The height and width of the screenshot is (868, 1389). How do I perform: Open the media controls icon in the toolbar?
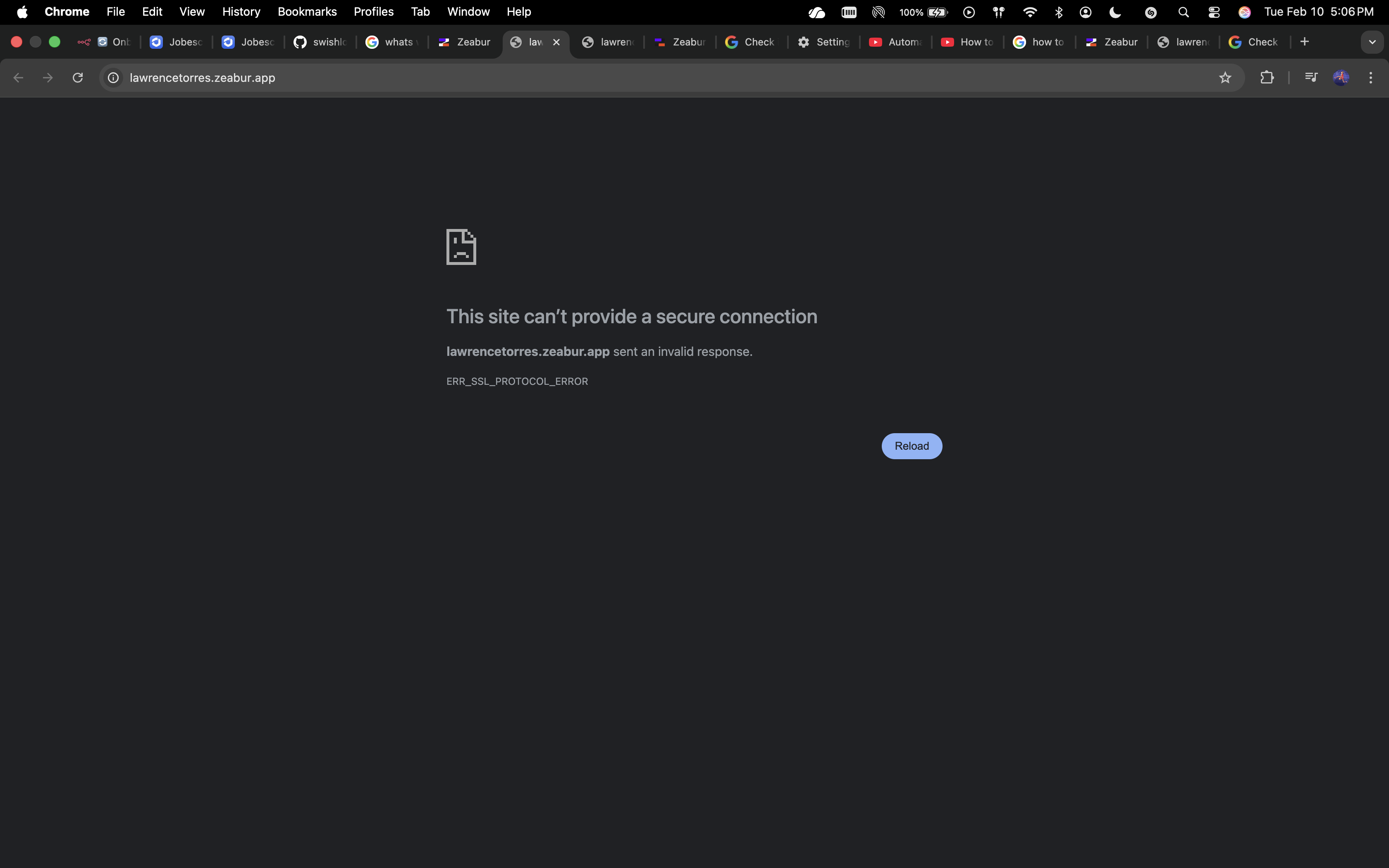[x=1312, y=78]
